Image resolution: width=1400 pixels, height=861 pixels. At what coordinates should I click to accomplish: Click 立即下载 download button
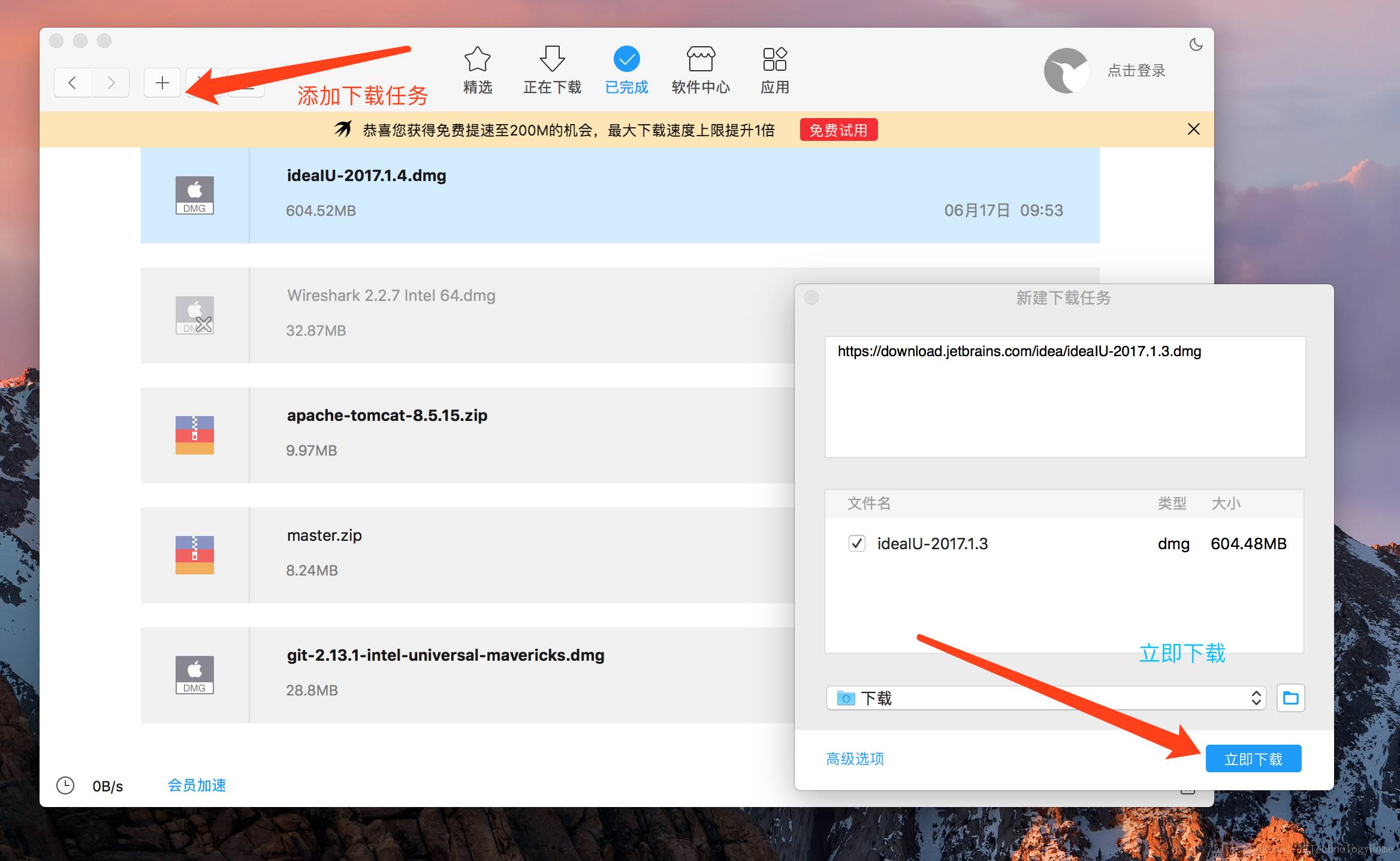[1254, 758]
